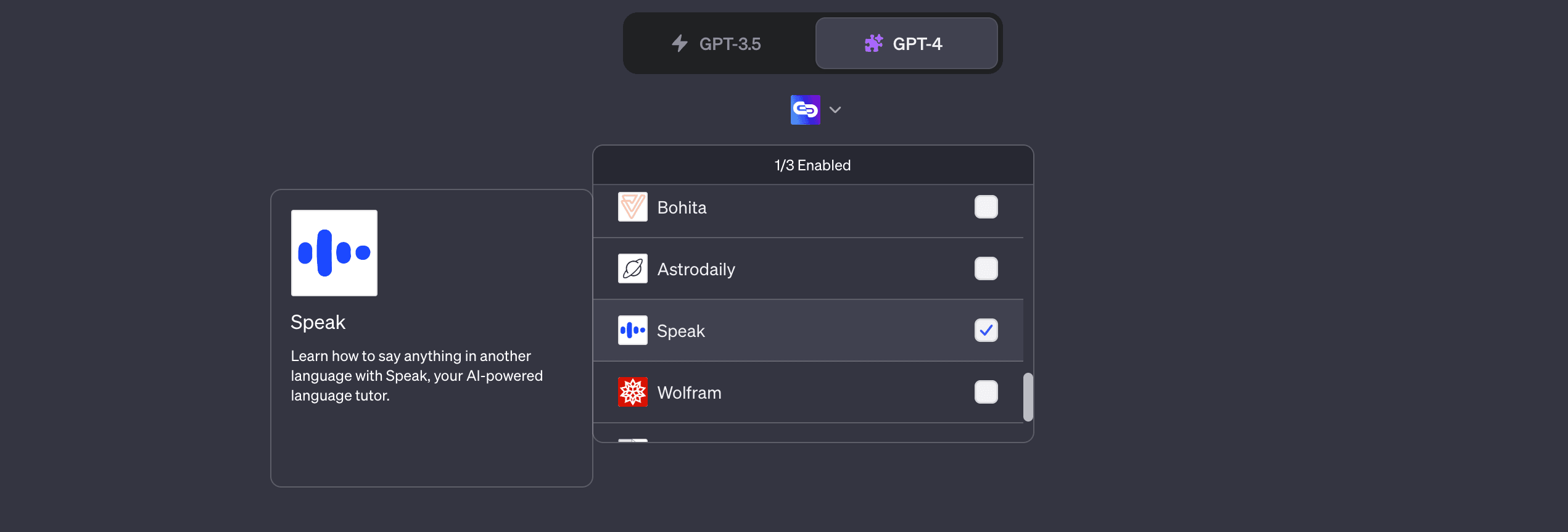This screenshot has width=1568, height=532.
Task: Click the Bohita plugin icon
Action: tap(632, 207)
